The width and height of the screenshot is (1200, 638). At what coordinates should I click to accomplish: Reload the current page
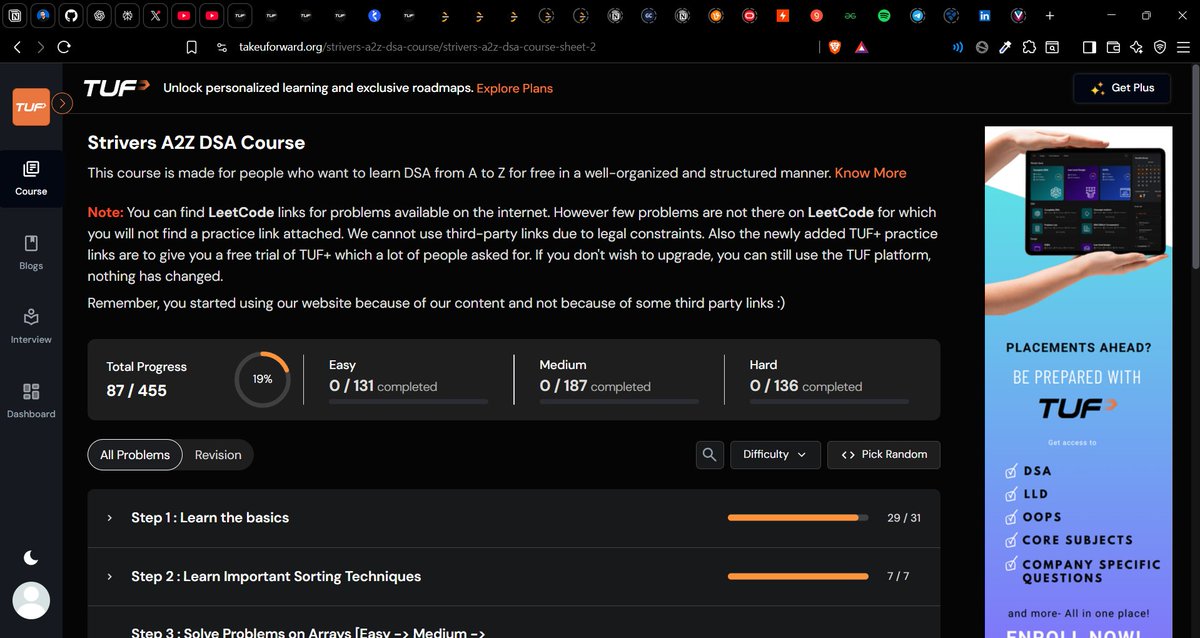(64, 47)
